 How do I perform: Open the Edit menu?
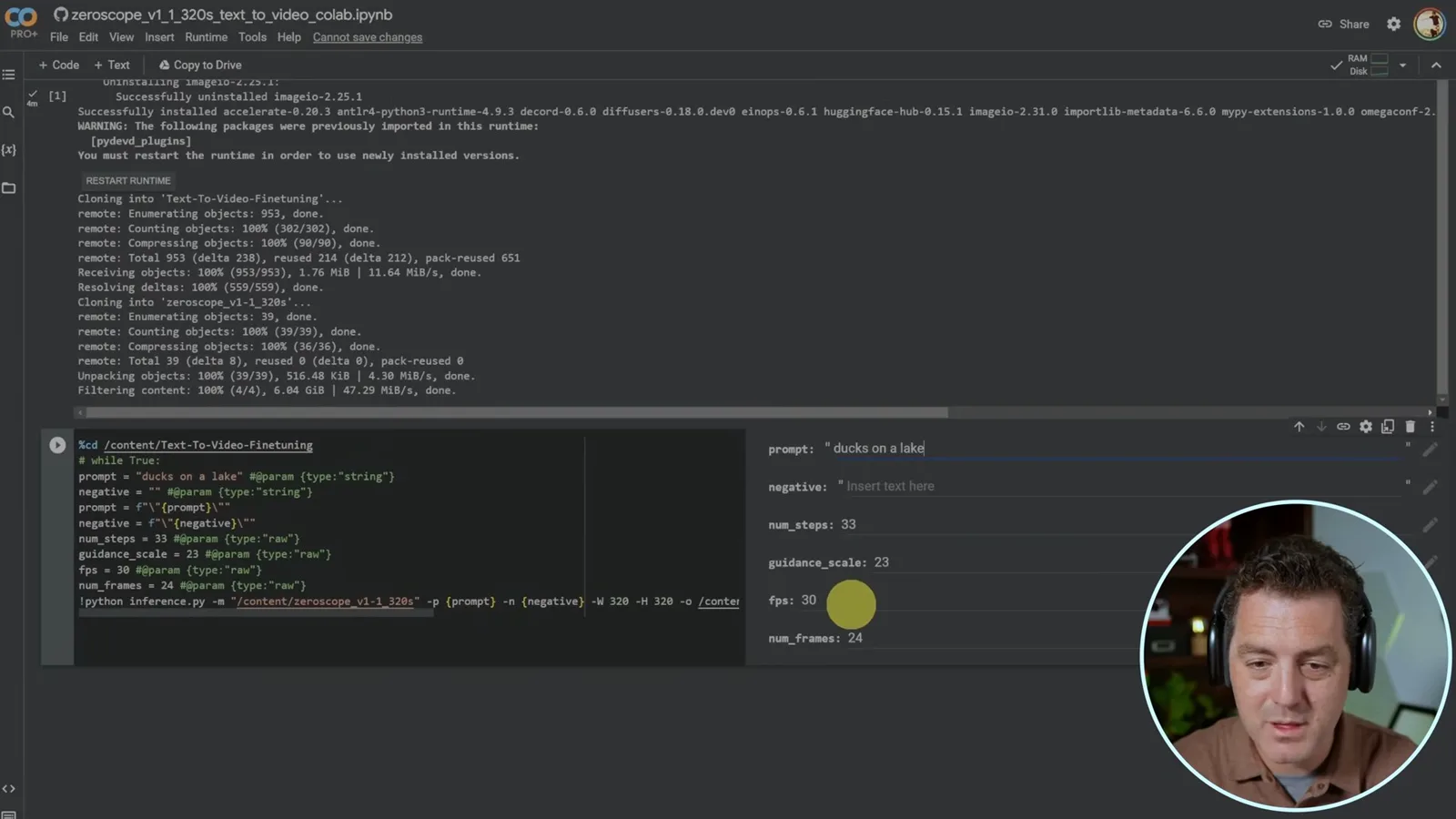(88, 37)
